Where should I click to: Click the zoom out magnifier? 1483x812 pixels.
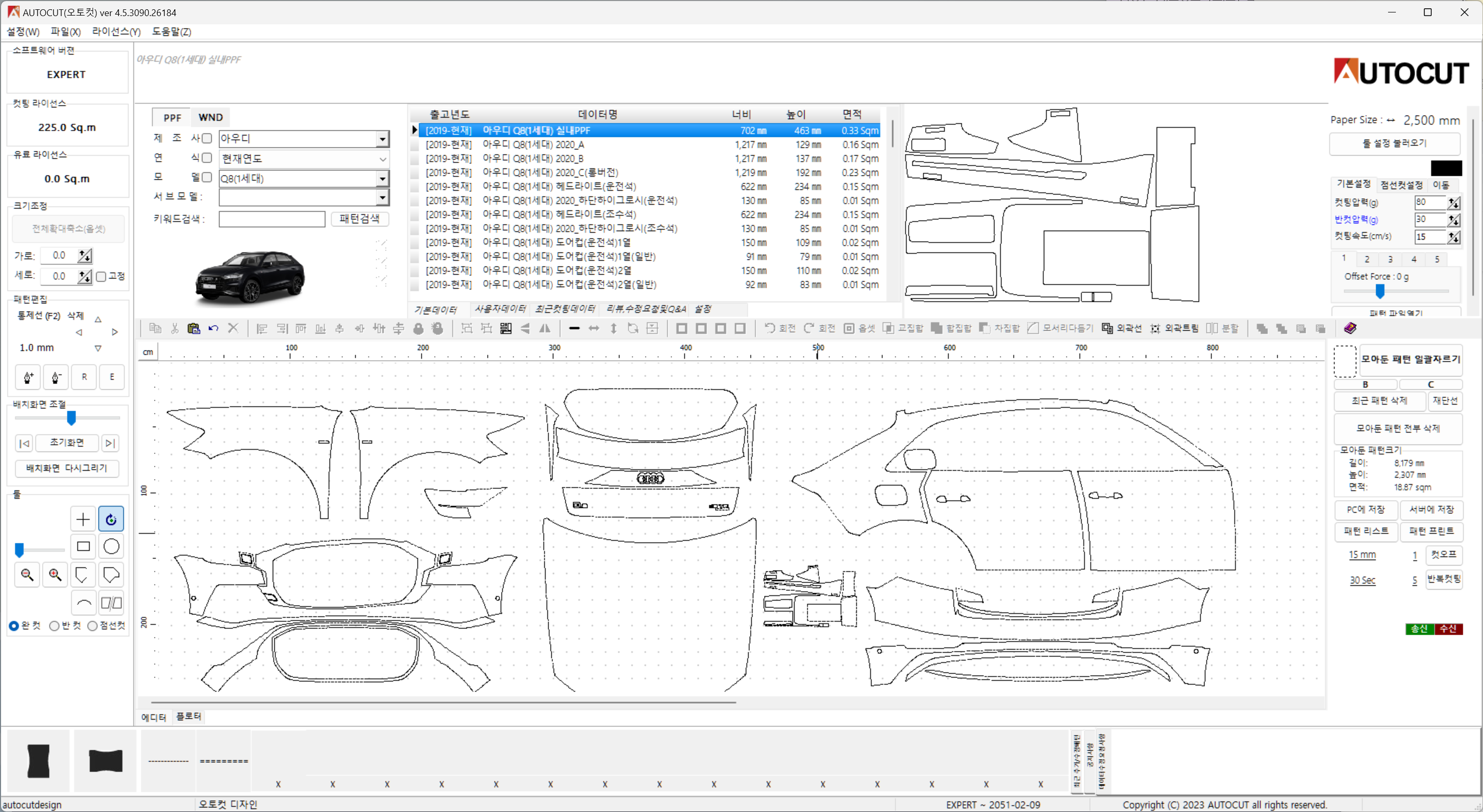pos(27,575)
